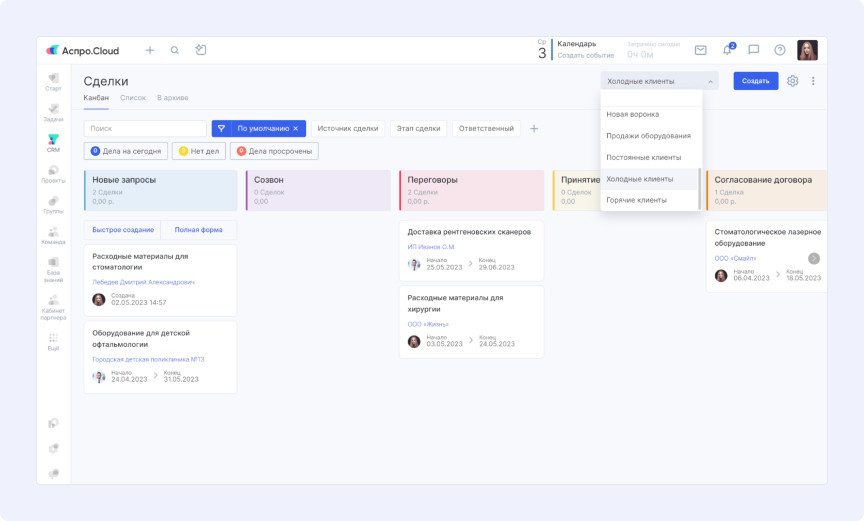Screen dimensions: 864x521
Task: Switch to the Список tab
Action: (133, 97)
